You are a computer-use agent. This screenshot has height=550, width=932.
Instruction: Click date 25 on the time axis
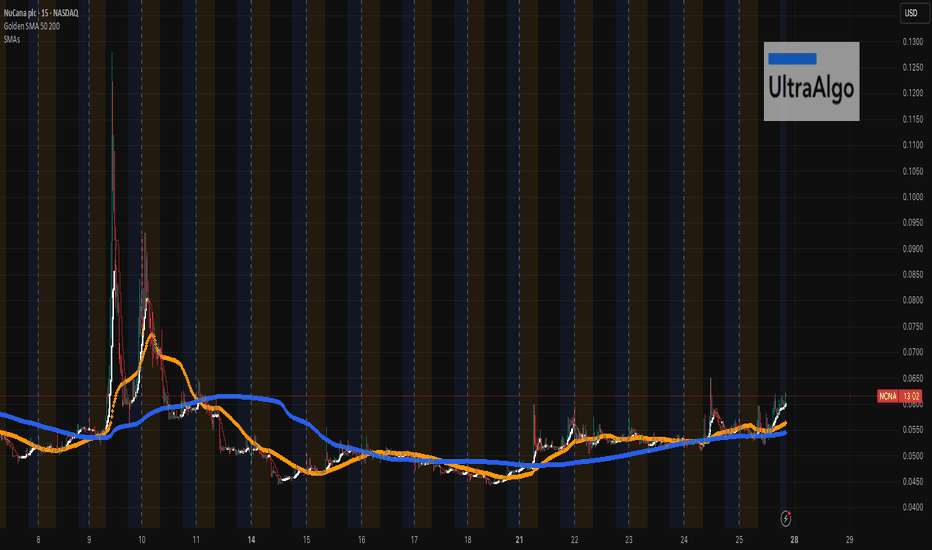click(739, 540)
